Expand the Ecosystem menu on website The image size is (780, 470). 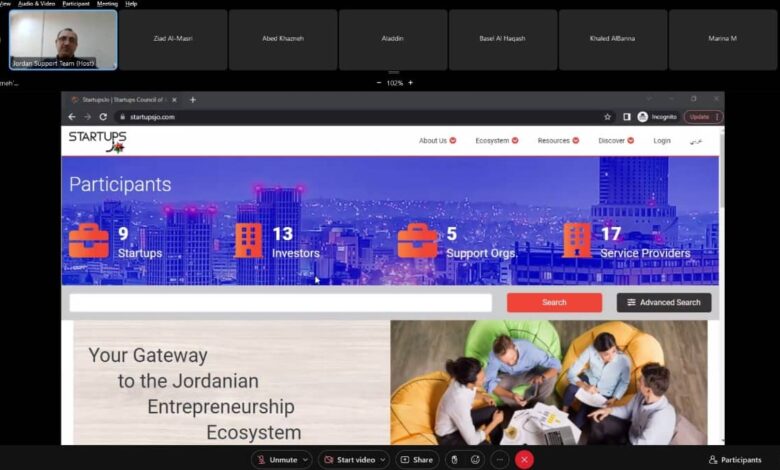coord(497,141)
